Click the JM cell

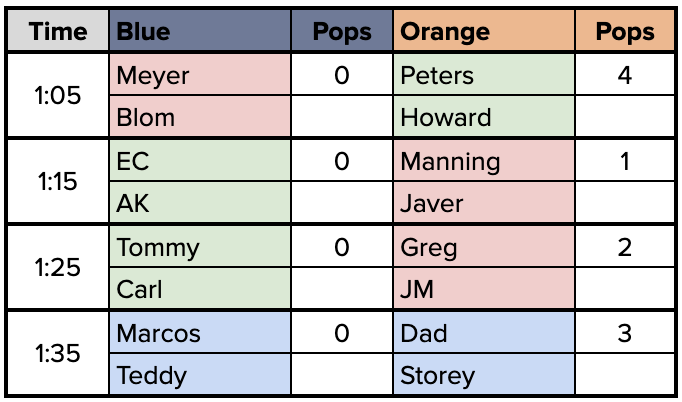coord(484,288)
